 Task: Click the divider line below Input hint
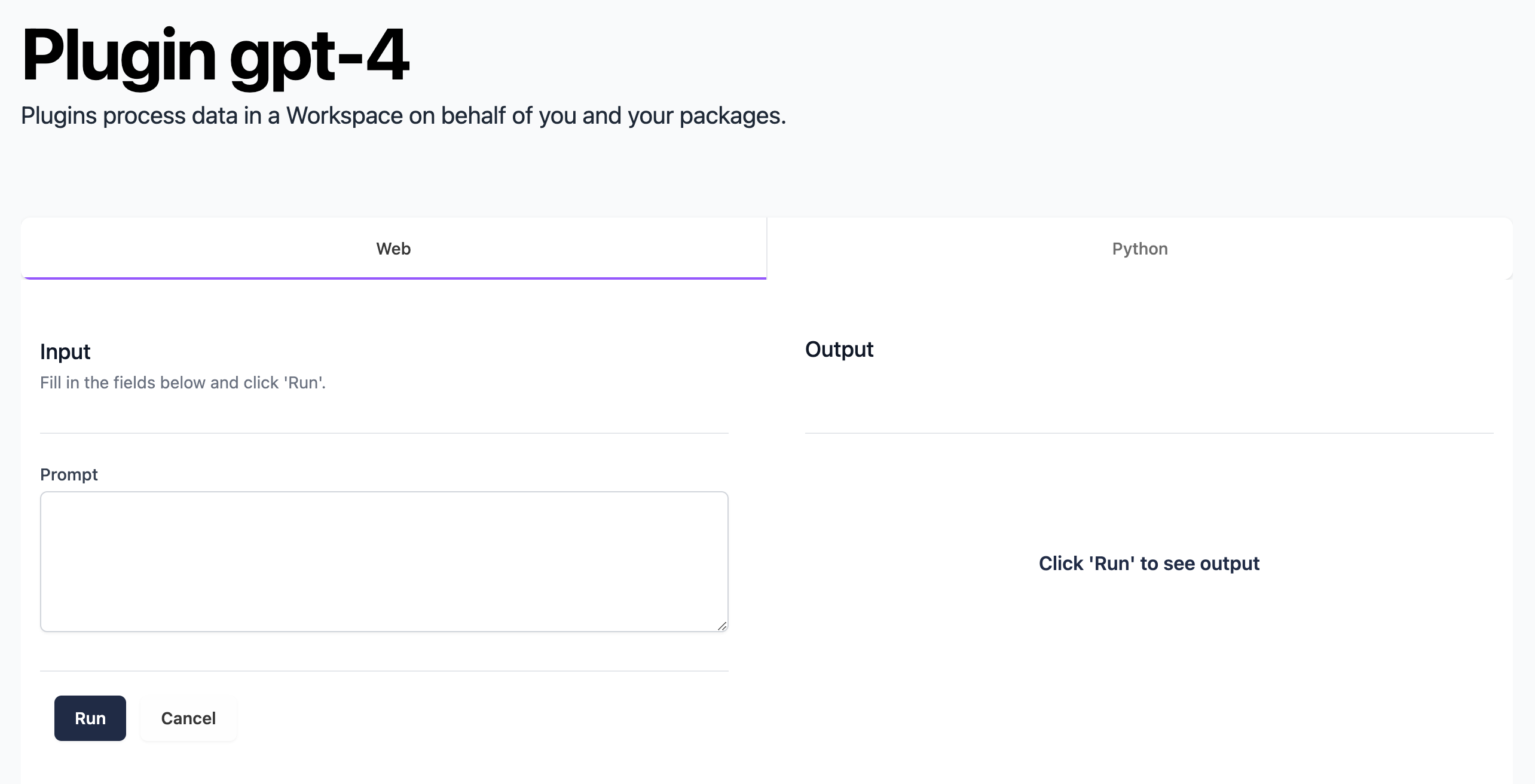[x=384, y=433]
